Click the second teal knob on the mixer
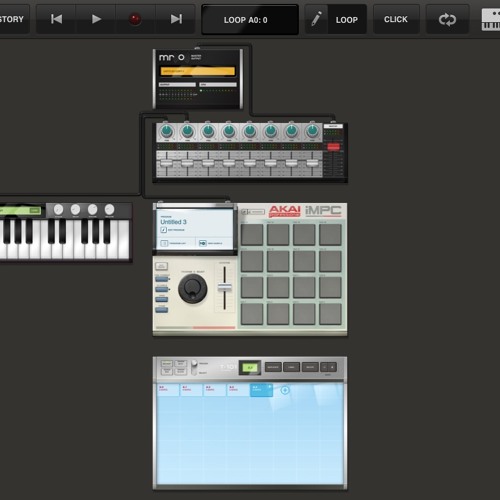The image size is (500, 500). 187,131
